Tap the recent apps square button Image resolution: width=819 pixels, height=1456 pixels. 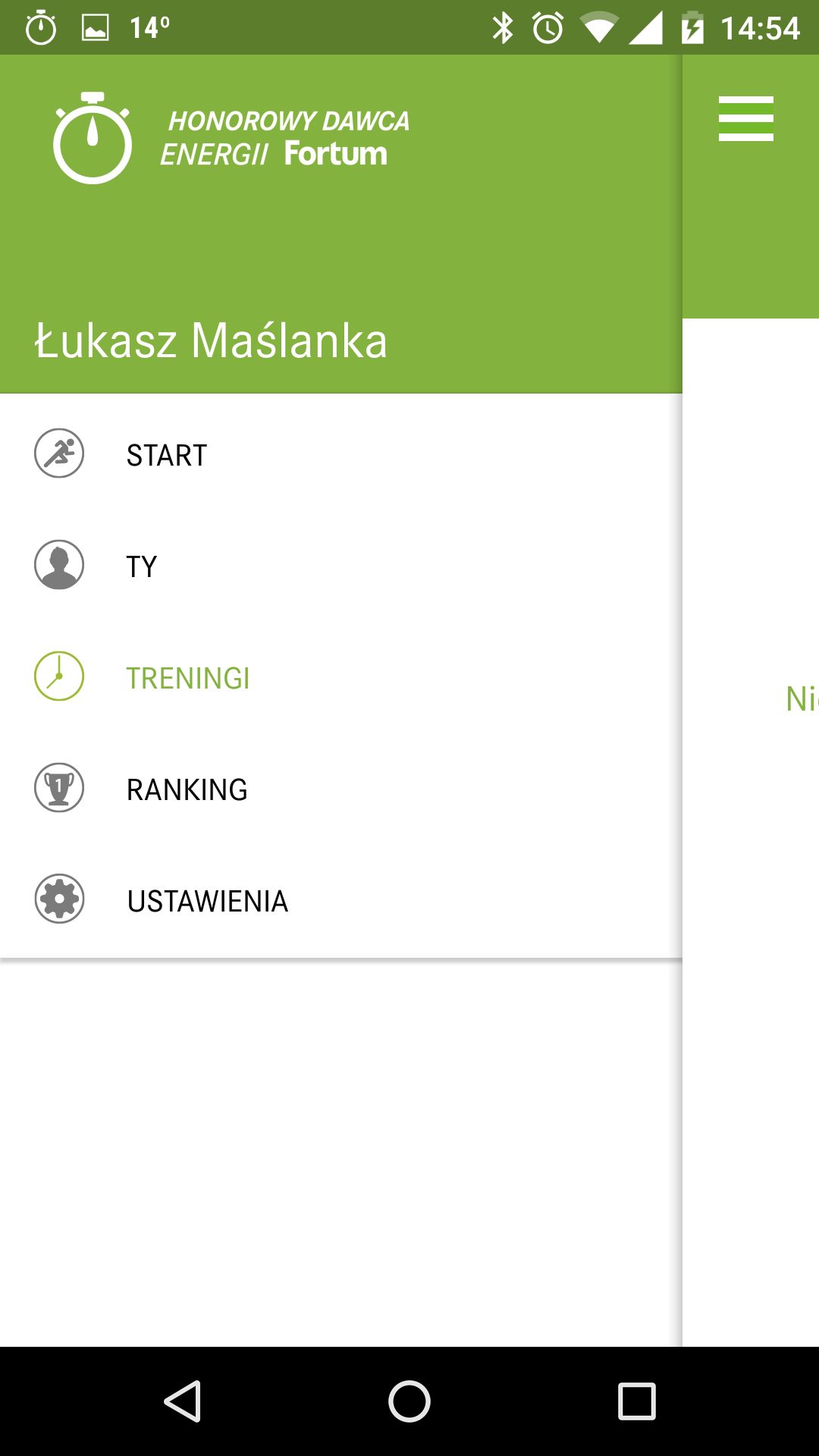[637, 1401]
